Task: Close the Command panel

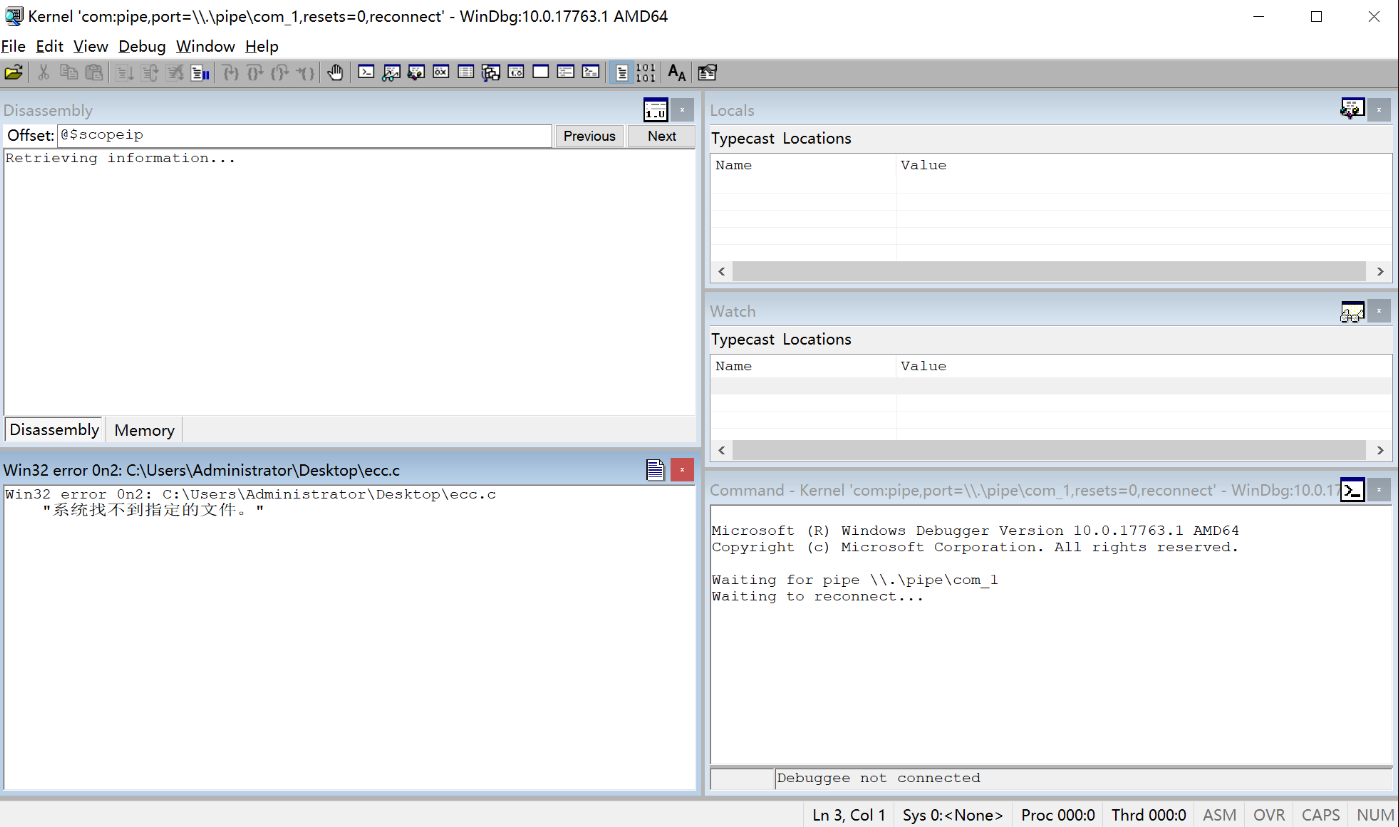Action: coord(1378,490)
